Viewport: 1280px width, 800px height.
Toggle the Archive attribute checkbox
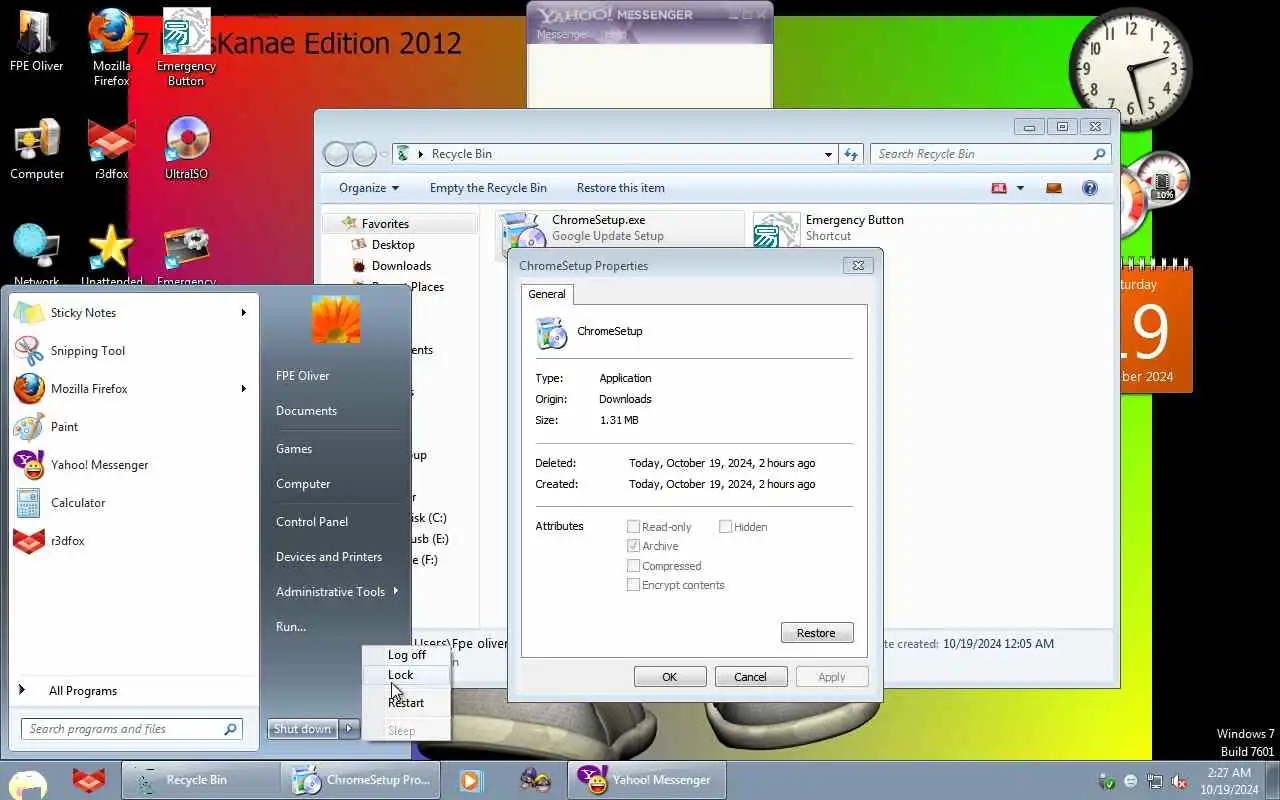(x=633, y=546)
